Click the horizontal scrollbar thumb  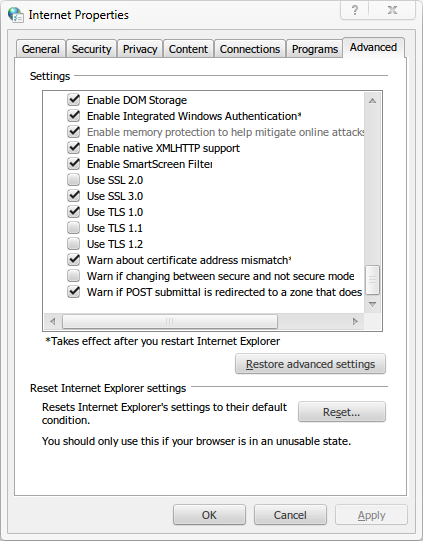pyautogui.click(x=169, y=322)
